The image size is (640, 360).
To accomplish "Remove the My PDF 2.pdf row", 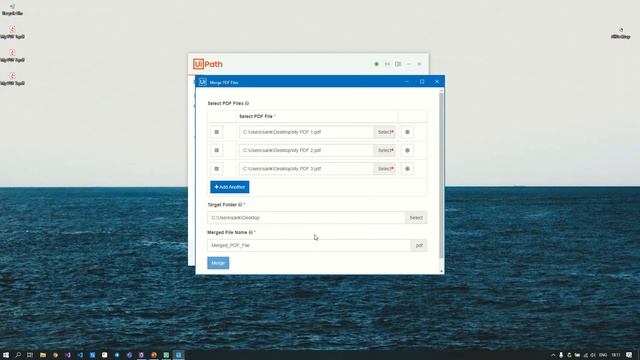I will 407,150.
